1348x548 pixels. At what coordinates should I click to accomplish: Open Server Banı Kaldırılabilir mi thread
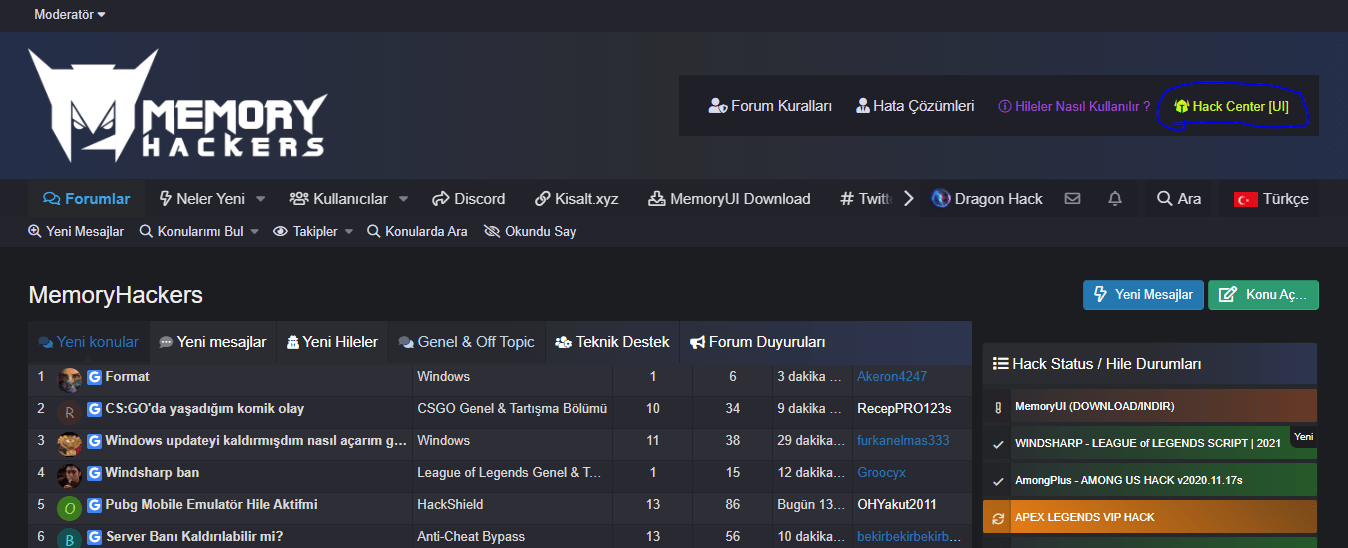194,537
